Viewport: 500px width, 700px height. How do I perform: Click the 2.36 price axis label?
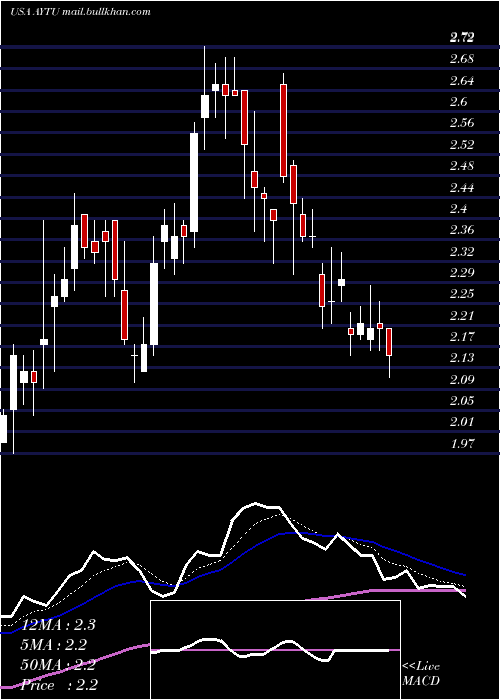pyautogui.click(x=462, y=229)
